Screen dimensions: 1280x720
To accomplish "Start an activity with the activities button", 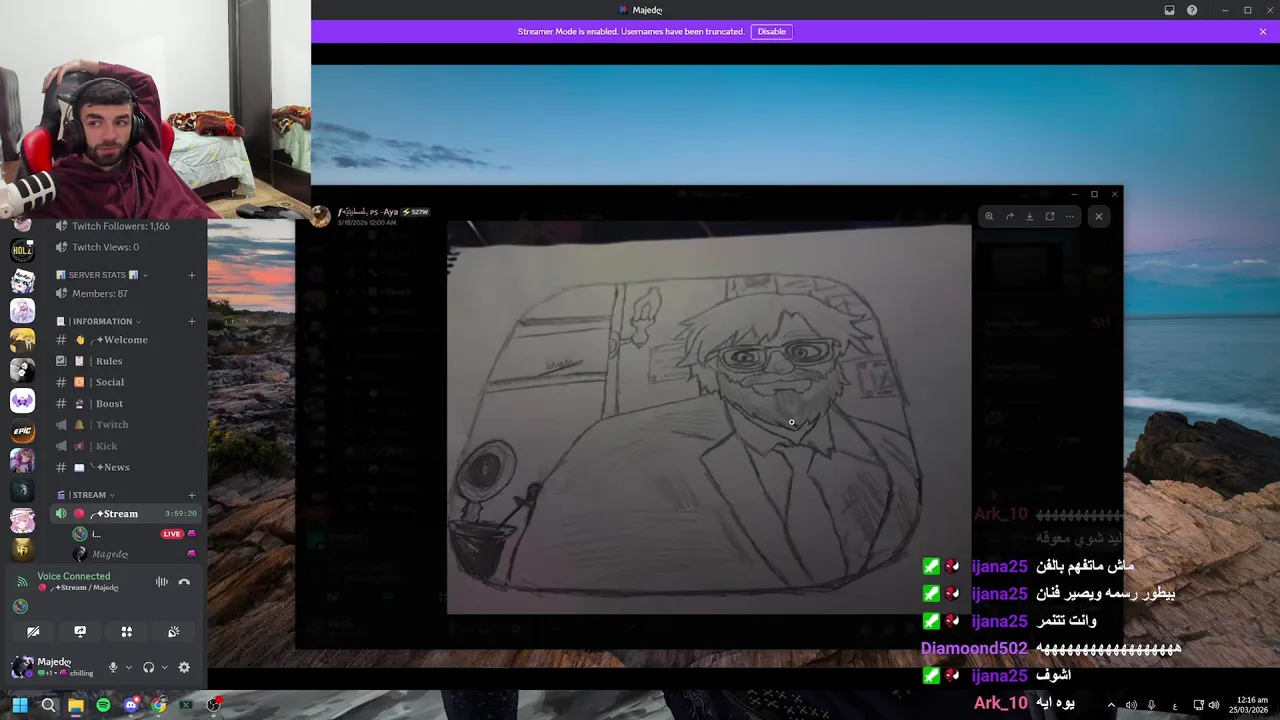I will coord(127,632).
